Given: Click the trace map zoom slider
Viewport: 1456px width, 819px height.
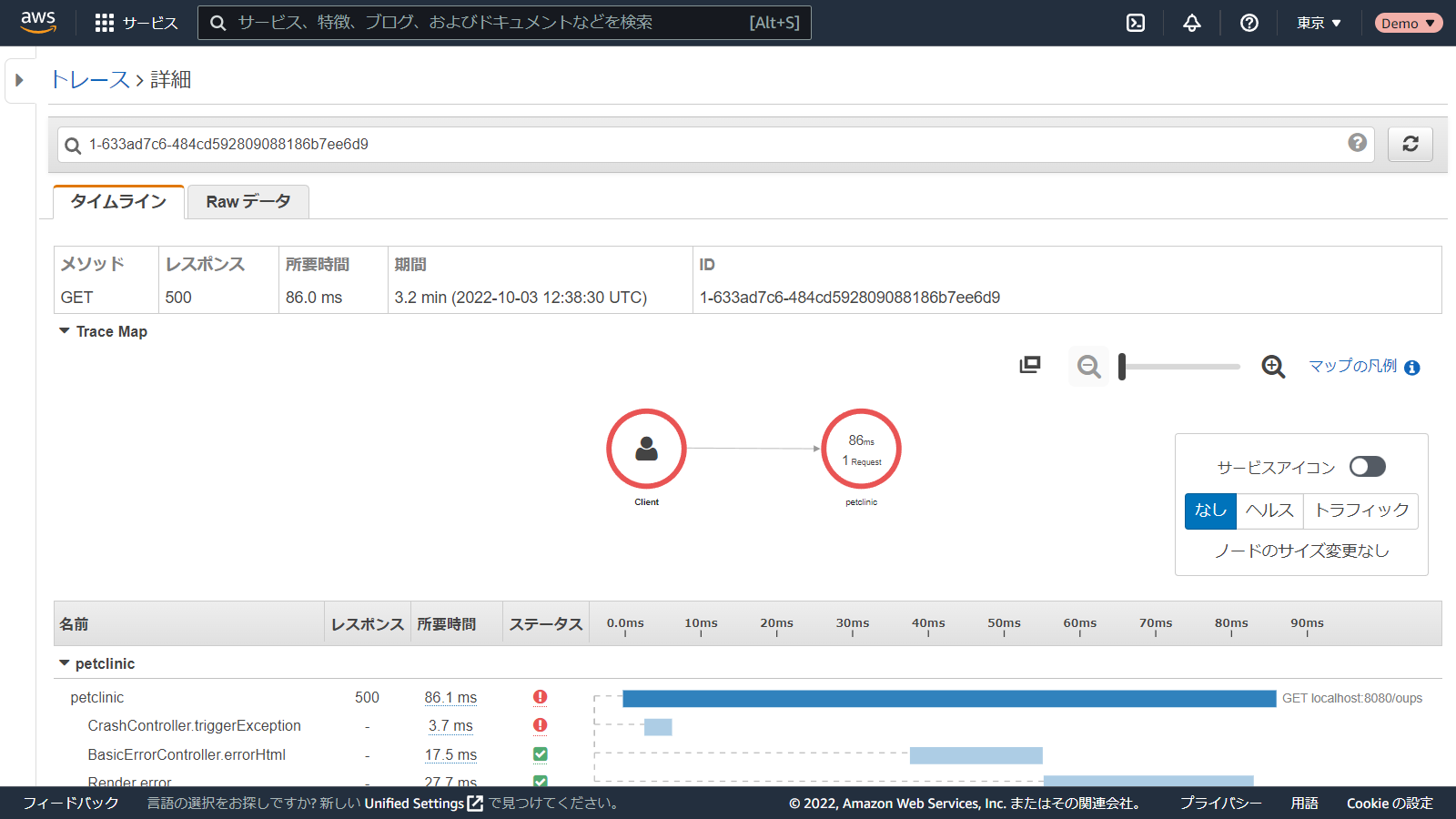Looking at the screenshot, I should (x=1179, y=367).
